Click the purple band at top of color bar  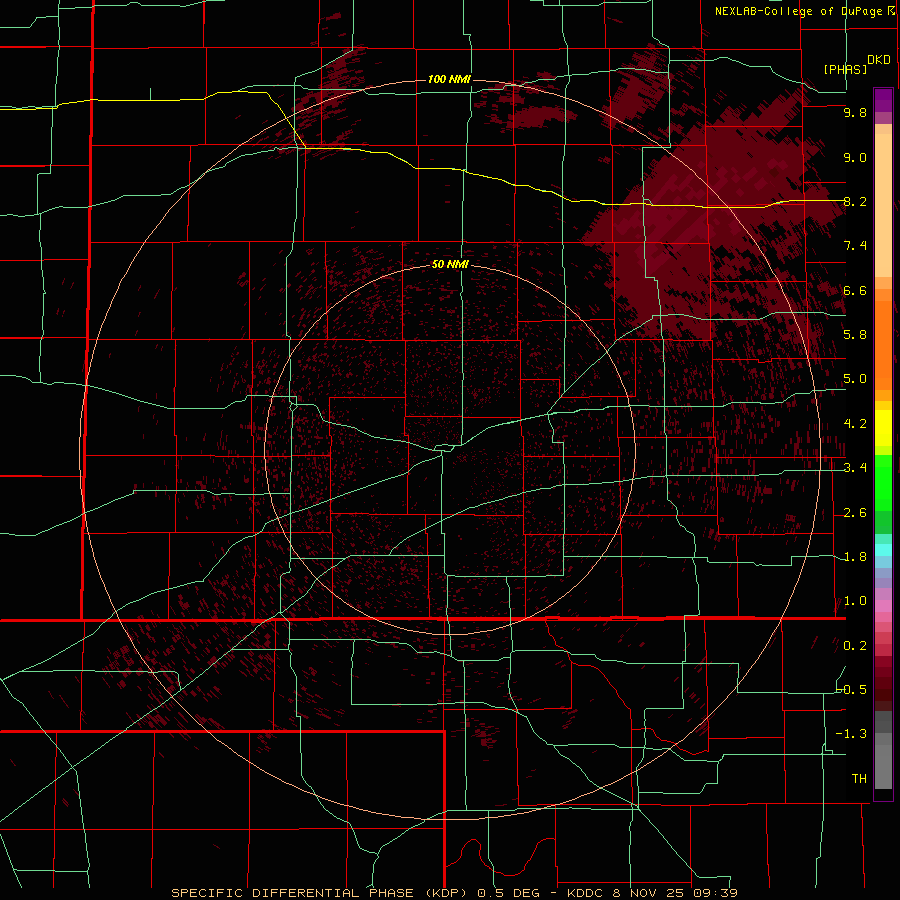point(883,100)
